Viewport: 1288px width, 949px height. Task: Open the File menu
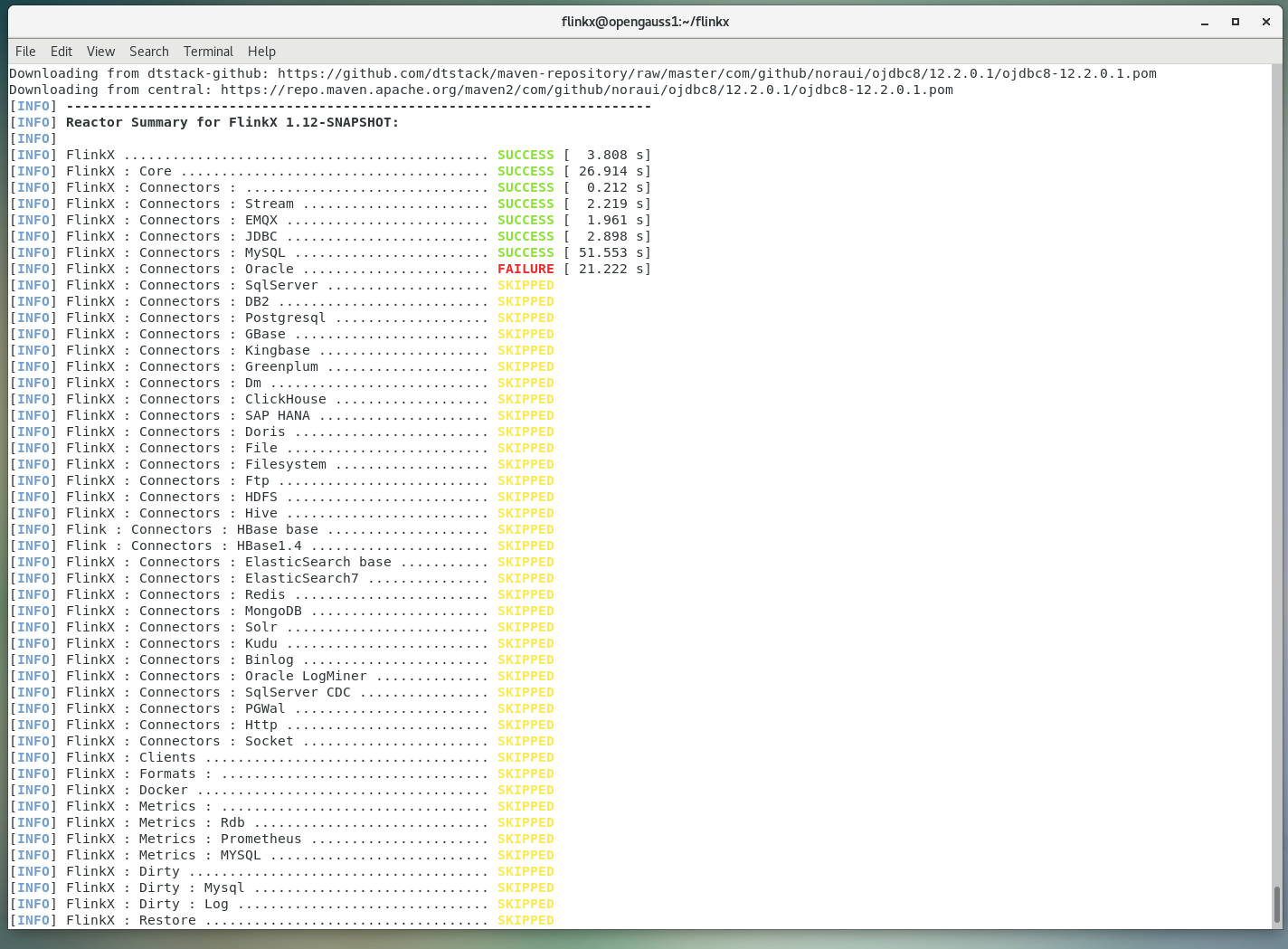[x=25, y=52]
